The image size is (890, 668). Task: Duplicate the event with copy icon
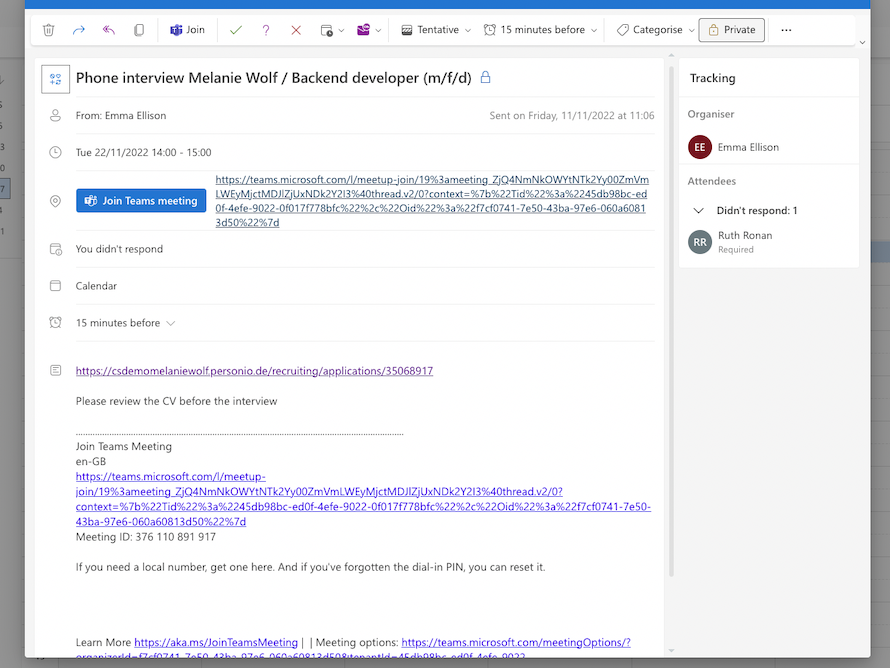point(138,30)
